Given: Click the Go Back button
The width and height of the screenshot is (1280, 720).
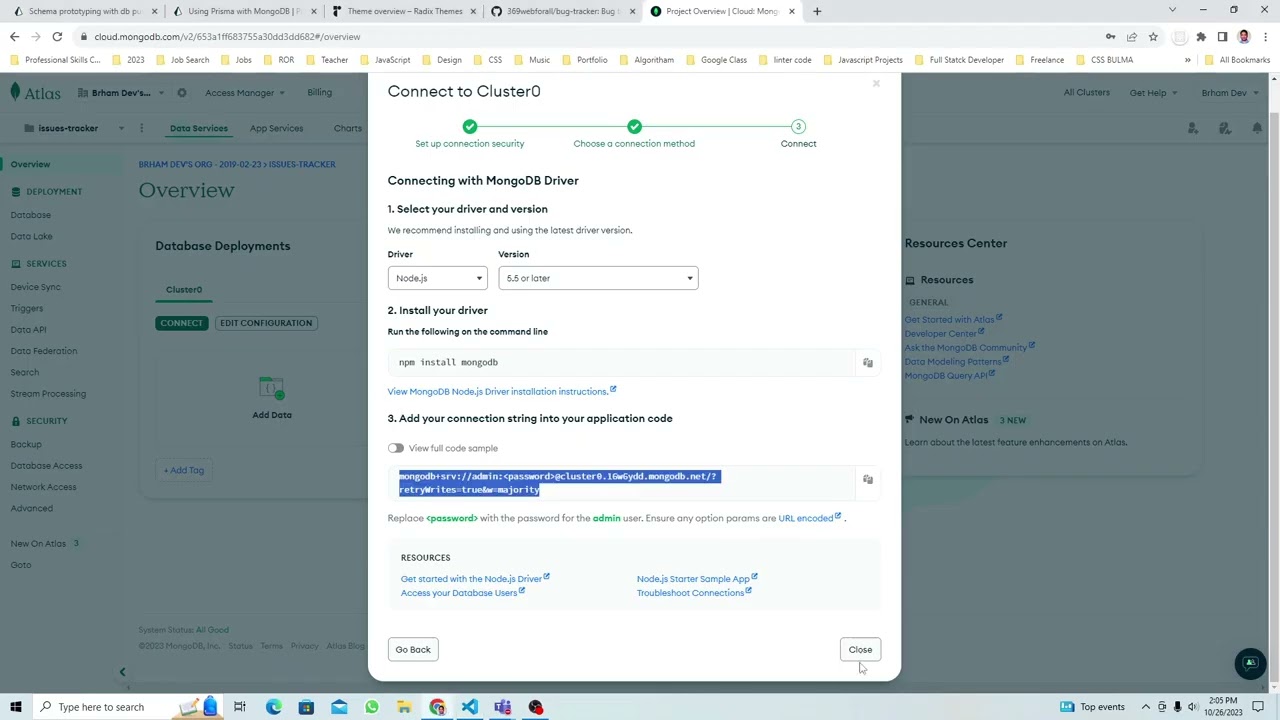Looking at the screenshot, I should [x=413, y=650].
